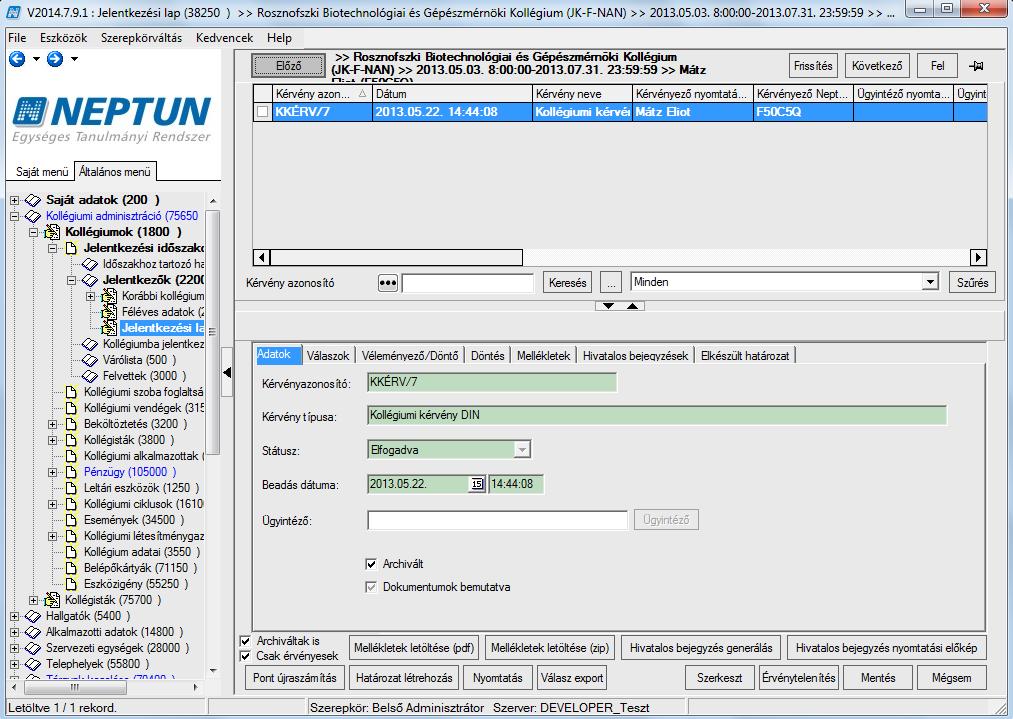Collapse the left menu panel arrow
Screen dimensions: 1013x719
click(227, 372)
